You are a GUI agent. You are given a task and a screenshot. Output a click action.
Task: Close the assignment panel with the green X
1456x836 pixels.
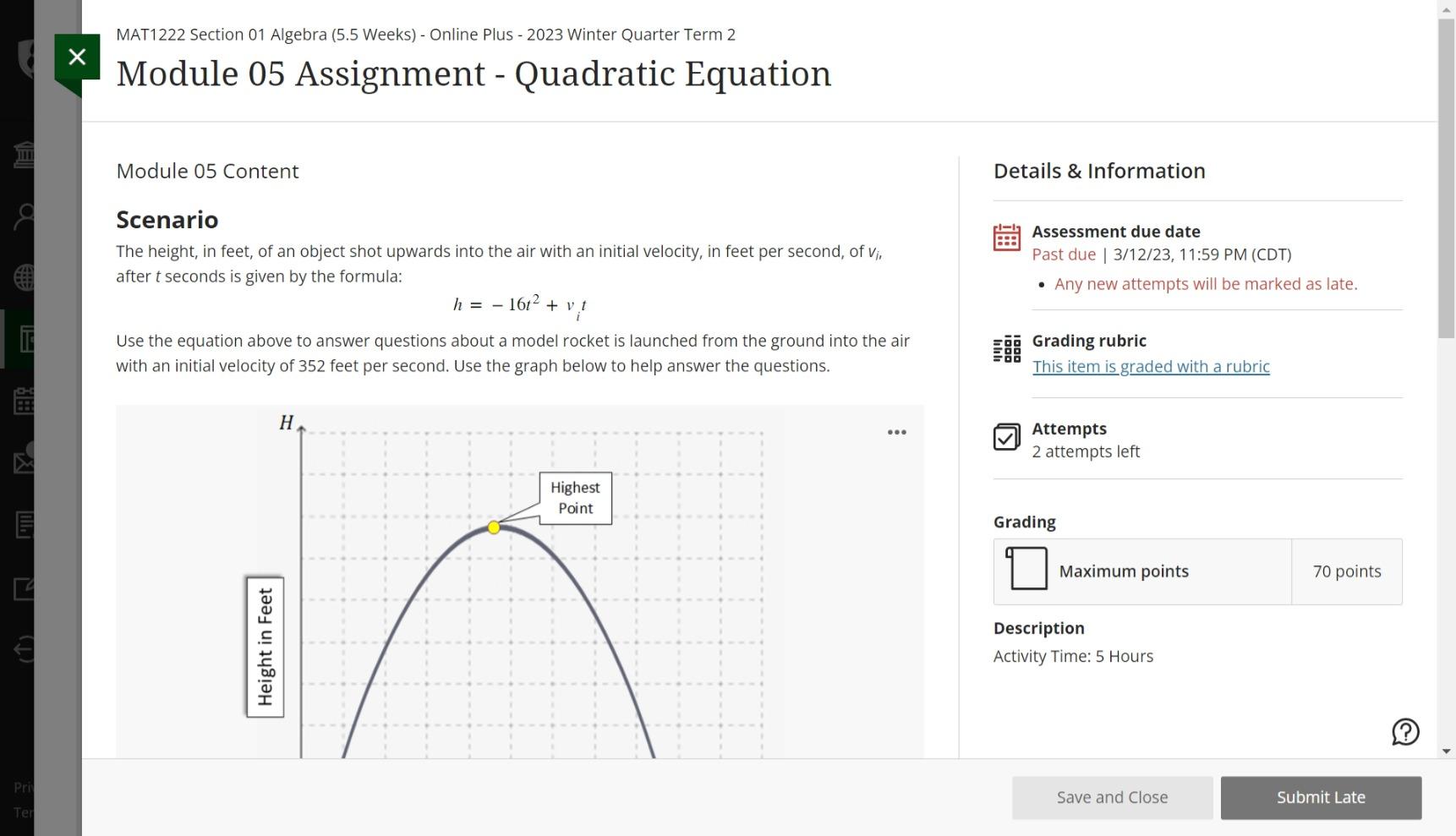77,57
